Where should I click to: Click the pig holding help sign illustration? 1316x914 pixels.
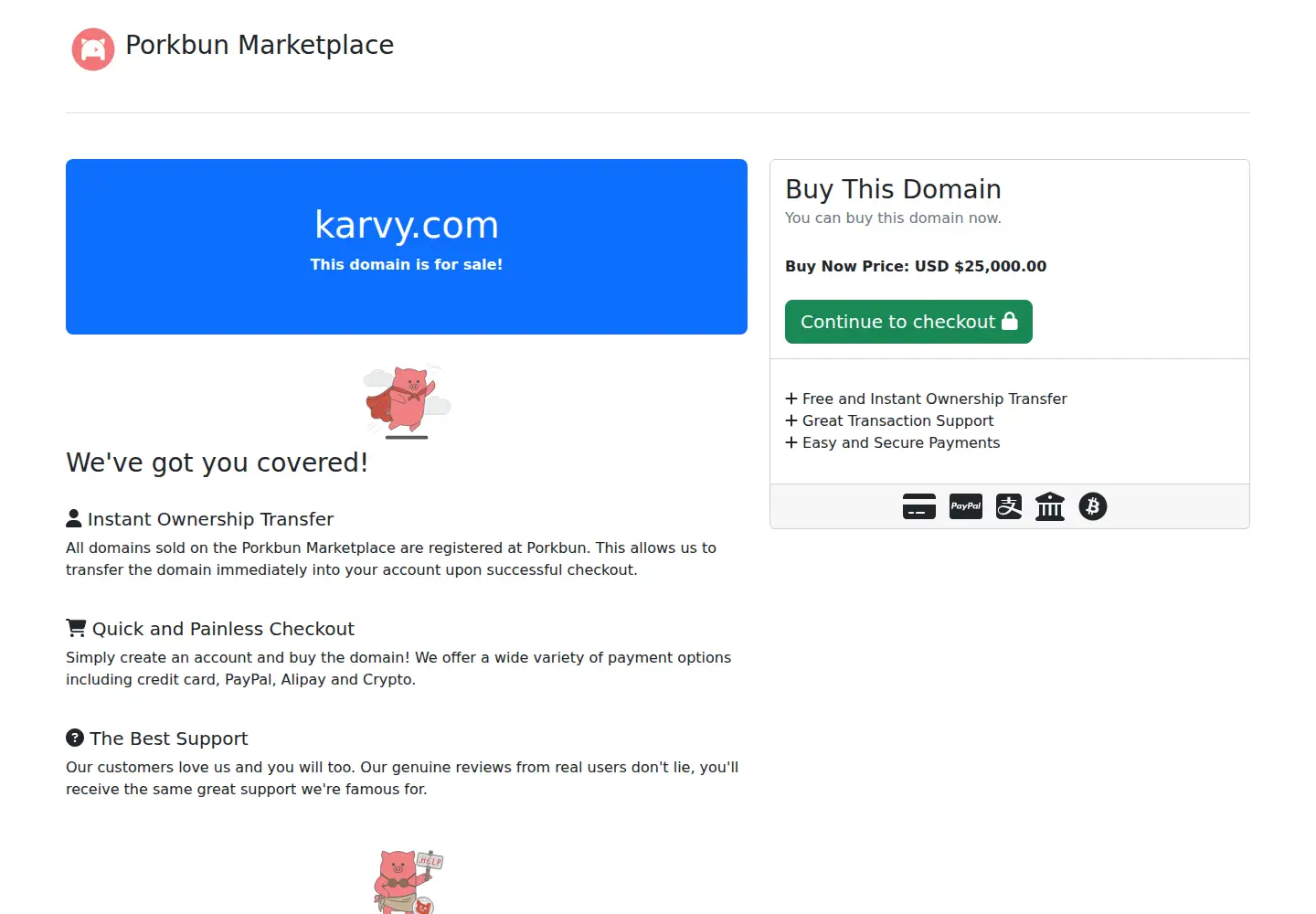point(409,881)
